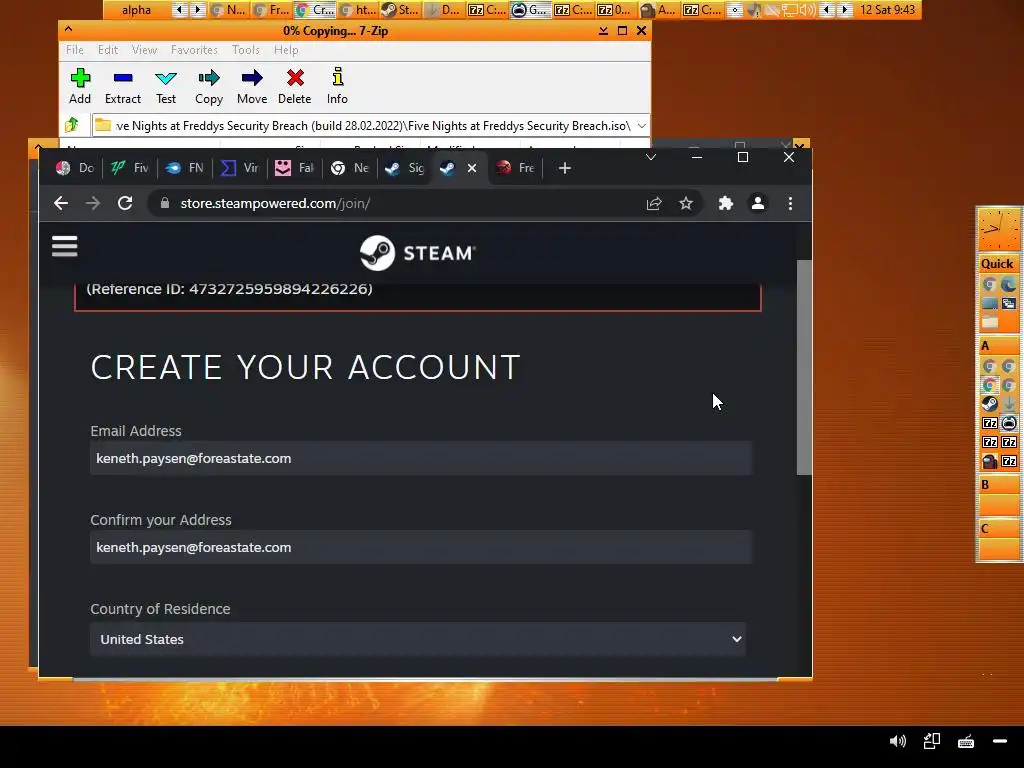The image size is (1024, 768).
Task: Click the page vertical scrollbar thumb
Action: [x=804, y=367]
